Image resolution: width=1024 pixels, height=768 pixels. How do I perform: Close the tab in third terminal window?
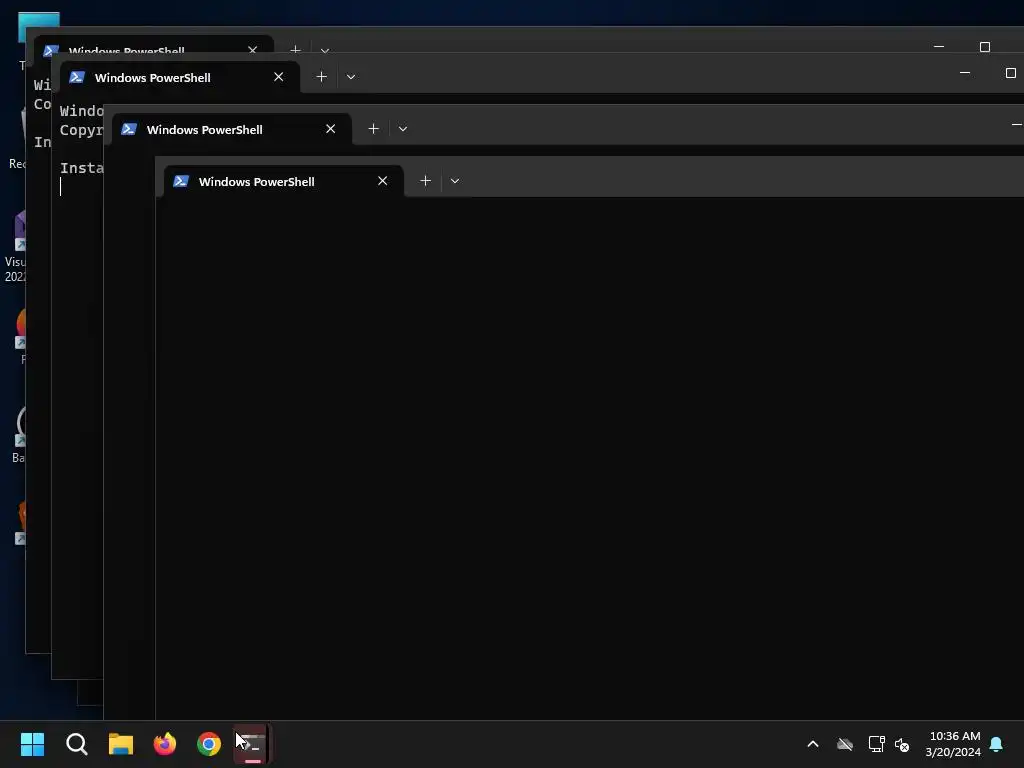pos(279,76)
